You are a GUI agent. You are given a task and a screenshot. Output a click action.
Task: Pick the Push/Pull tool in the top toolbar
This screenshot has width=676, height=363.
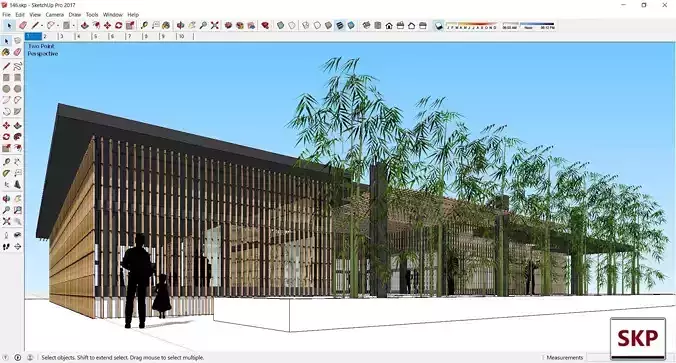tap(84, 25)
